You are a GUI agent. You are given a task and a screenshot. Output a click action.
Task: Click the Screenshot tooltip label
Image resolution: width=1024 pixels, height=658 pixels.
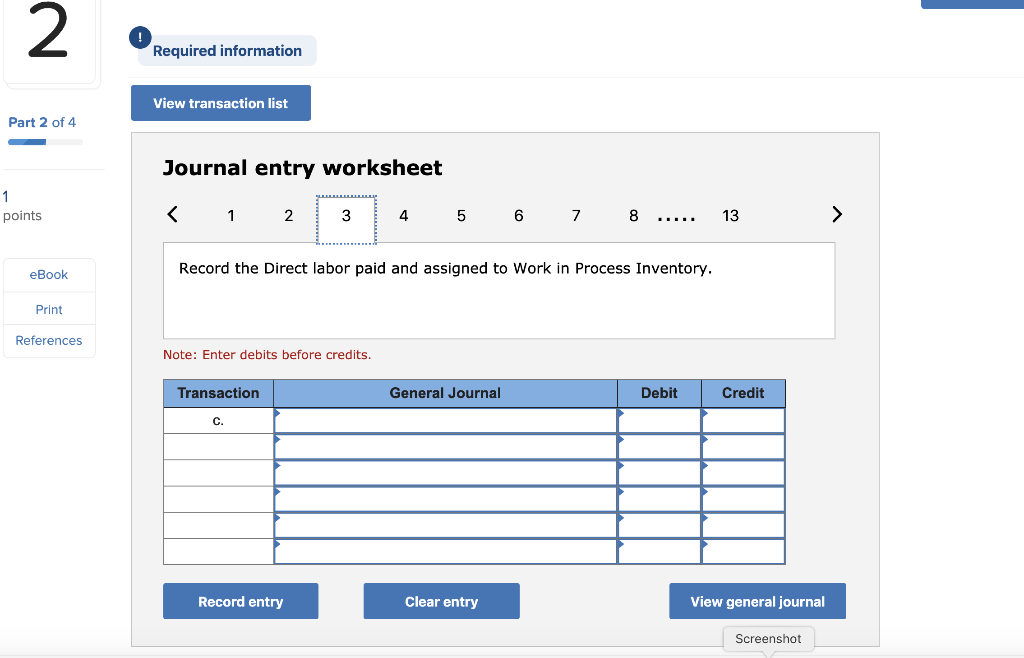[768, 638]
